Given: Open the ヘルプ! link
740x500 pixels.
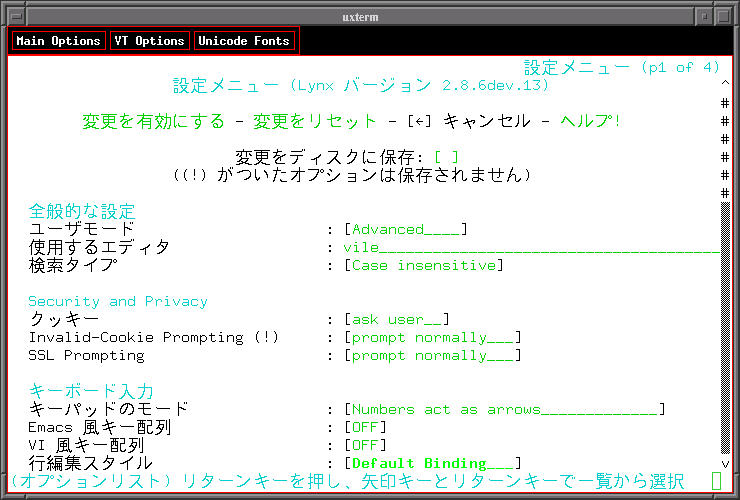Looking at the screenshot, I should [590, 121].
